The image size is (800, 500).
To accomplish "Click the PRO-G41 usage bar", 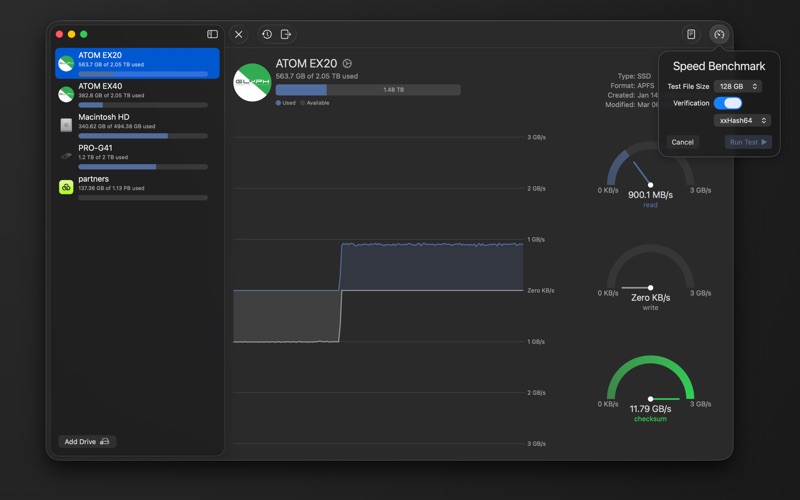I will [143, 167].
